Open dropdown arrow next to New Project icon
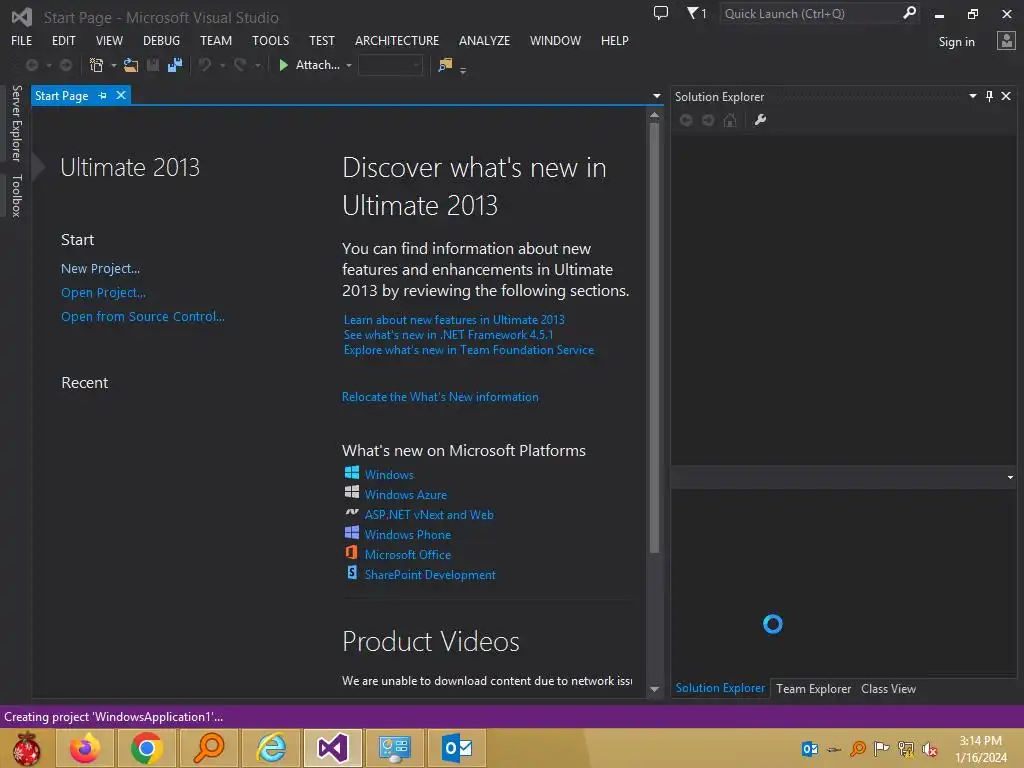 pyautogui.click(x=114, y=65)
